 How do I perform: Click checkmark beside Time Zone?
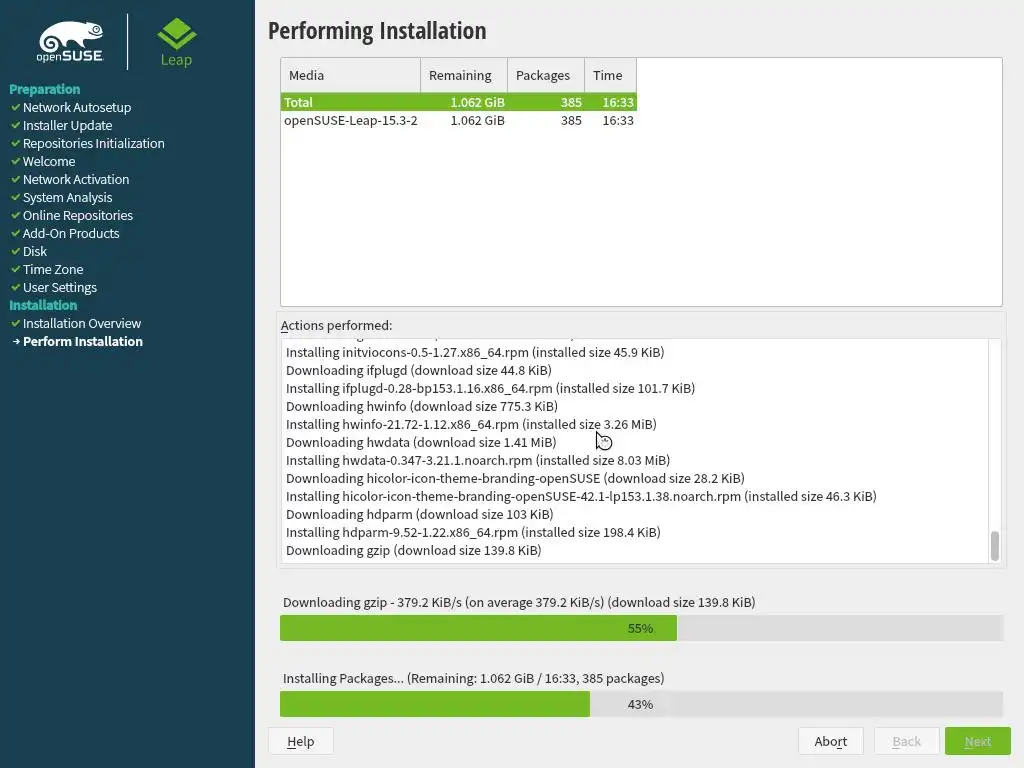tap(16, 269)
